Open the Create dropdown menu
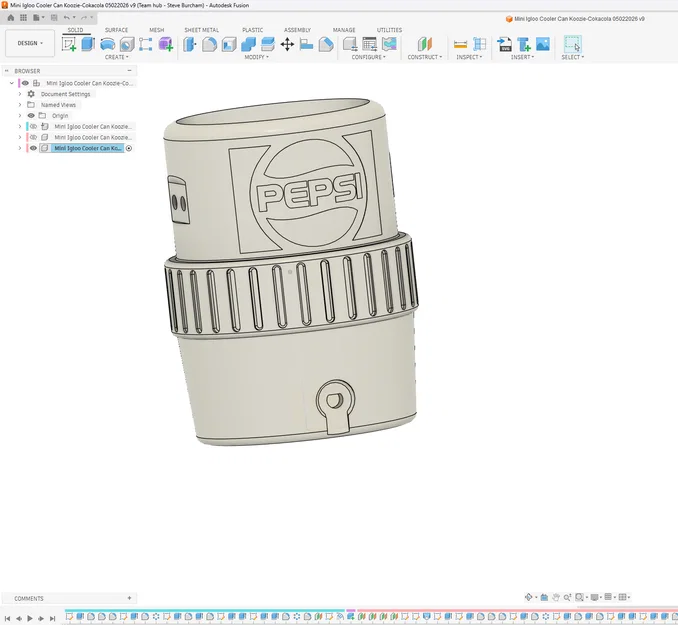678x625 pixels. tap(117, 57)
